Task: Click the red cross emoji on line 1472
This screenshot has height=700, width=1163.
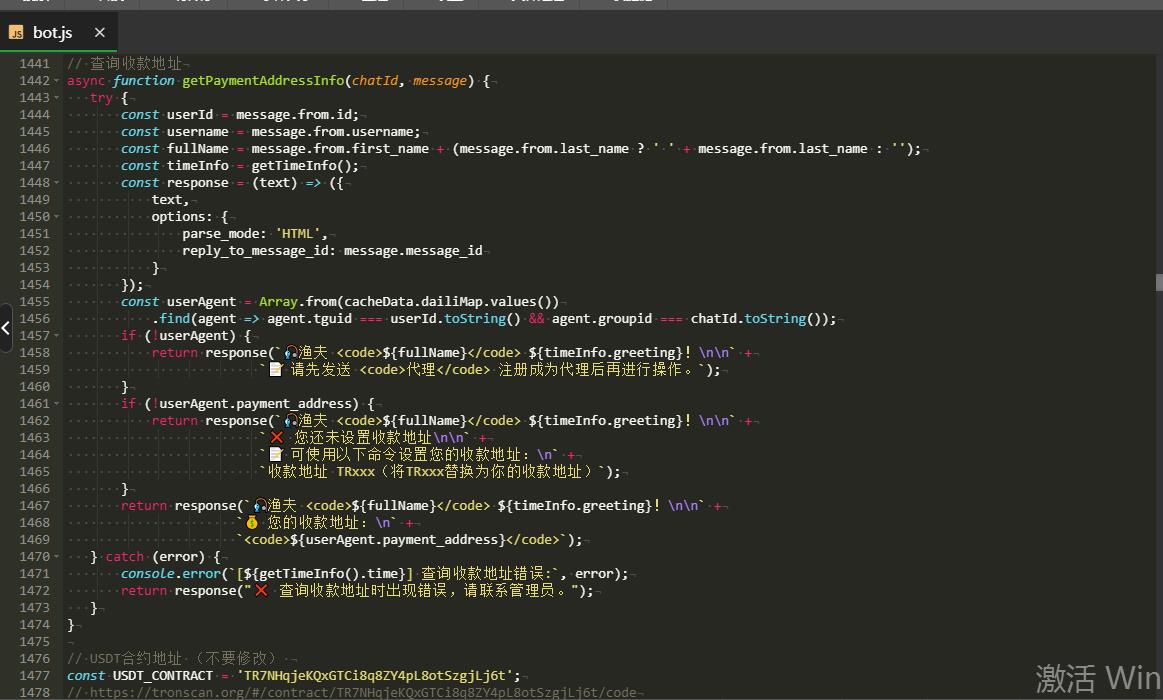Action: (261, 591)
